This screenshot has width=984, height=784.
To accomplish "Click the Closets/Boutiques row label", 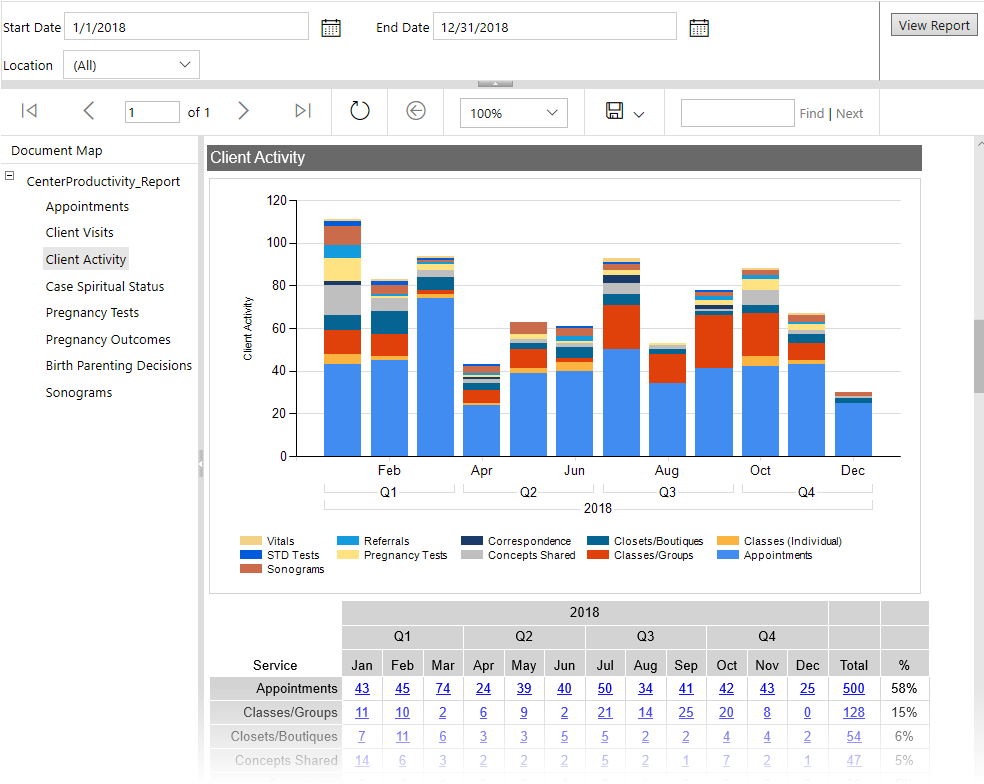I will (276, 736).
